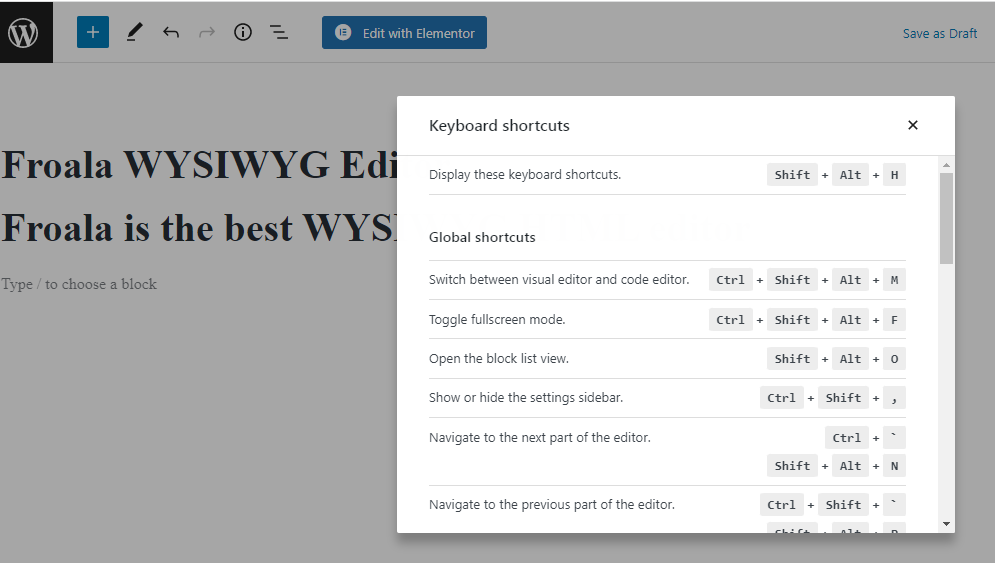Open the WordPress logo menu

[x=26, y=32]
